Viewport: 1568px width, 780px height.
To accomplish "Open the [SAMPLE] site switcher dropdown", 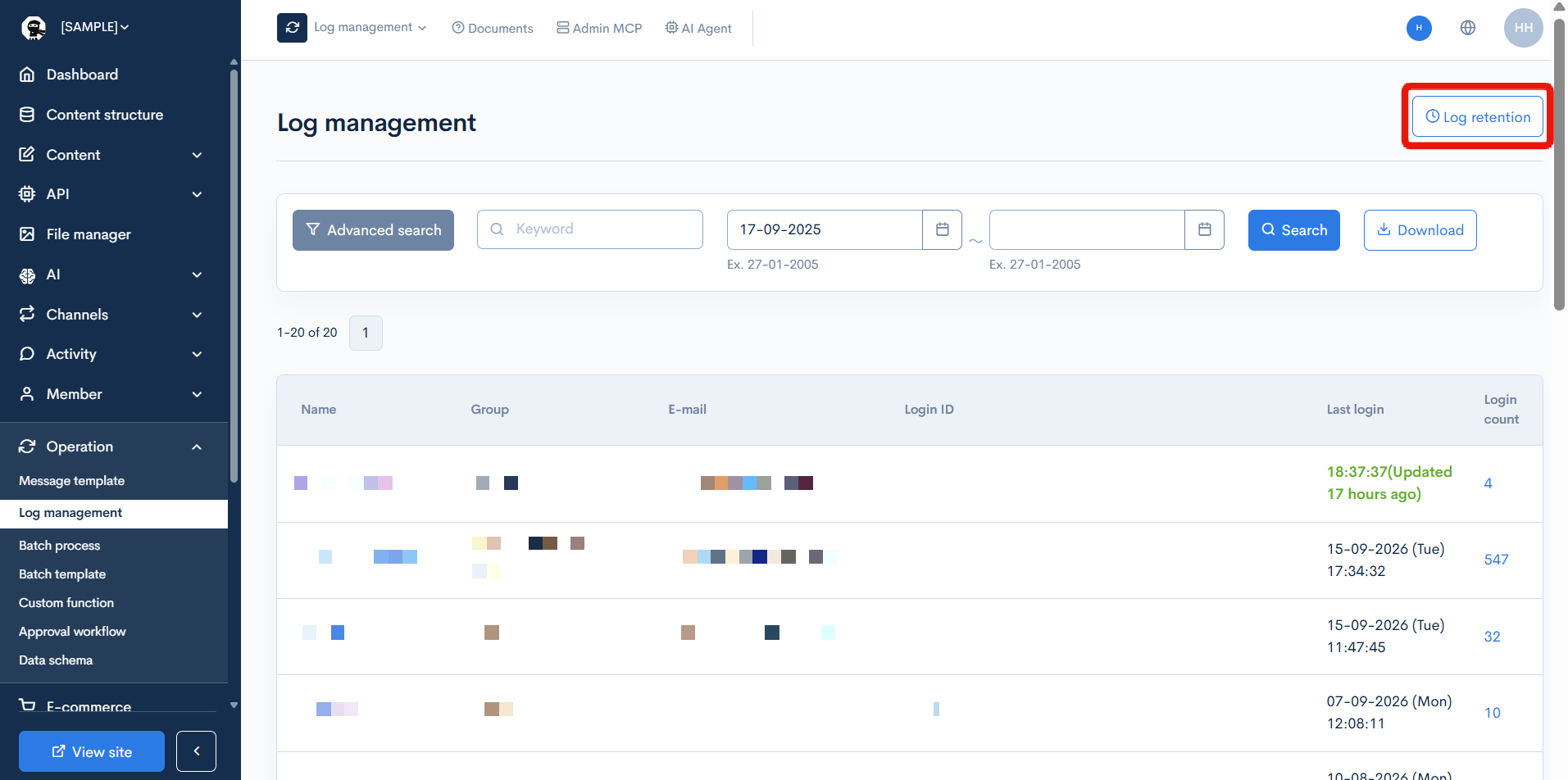I will (95, 27).
